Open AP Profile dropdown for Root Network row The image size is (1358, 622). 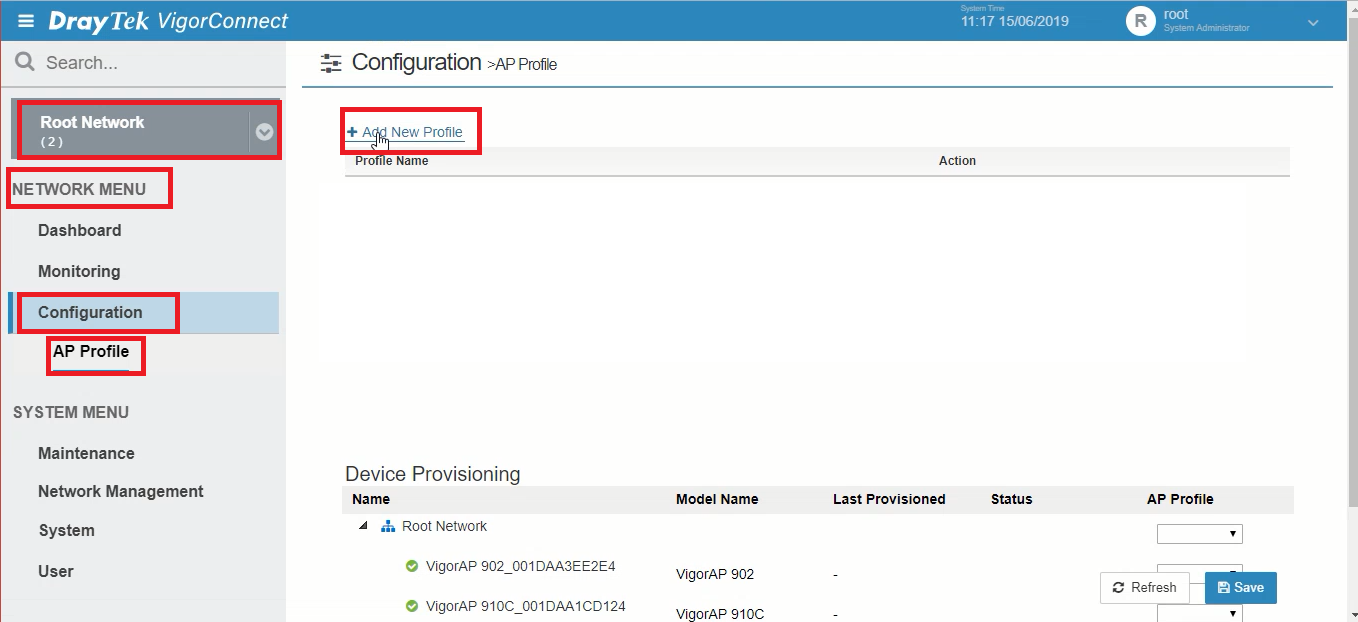click(1200, 534)
